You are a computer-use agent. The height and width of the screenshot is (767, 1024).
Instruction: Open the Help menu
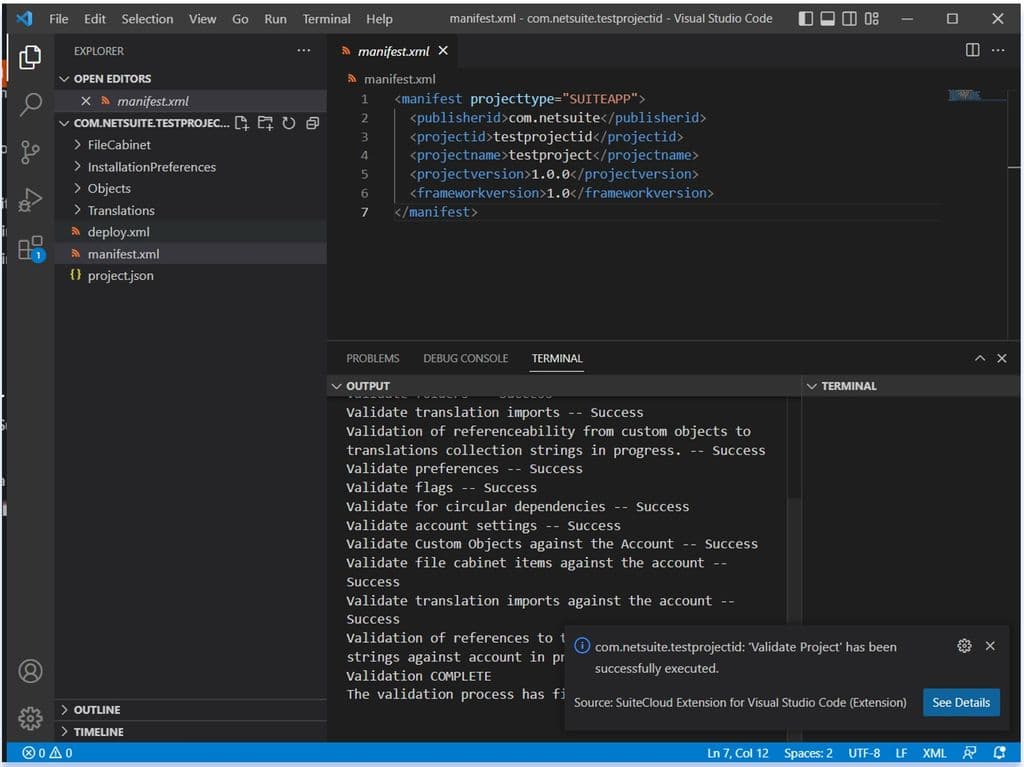[379, 19]
